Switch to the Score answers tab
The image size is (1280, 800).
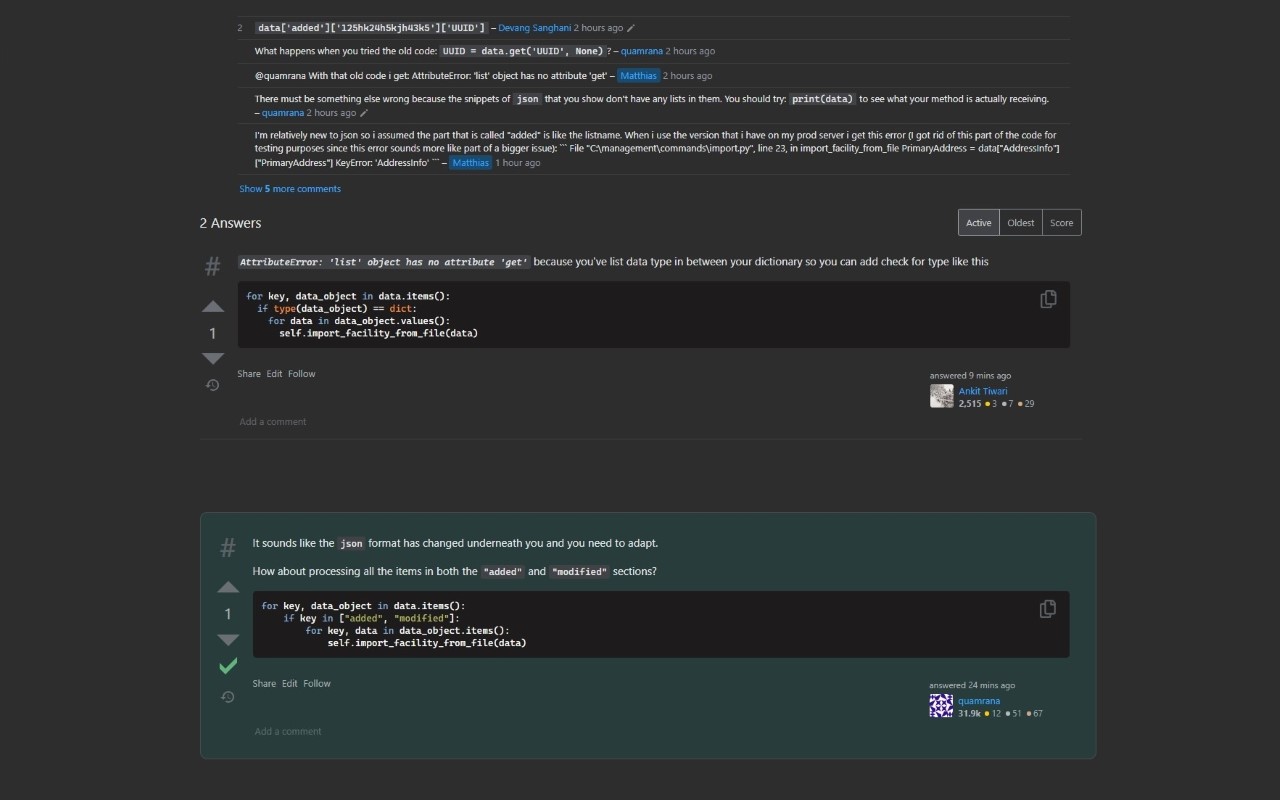(1060, 222)
